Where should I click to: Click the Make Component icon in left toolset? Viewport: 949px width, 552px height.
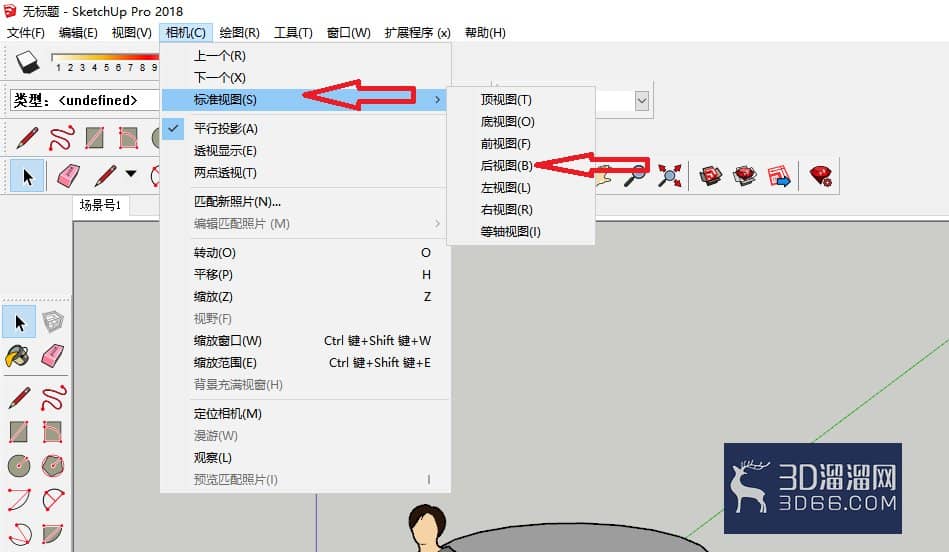pyautogui.click(x=53, y=321)
